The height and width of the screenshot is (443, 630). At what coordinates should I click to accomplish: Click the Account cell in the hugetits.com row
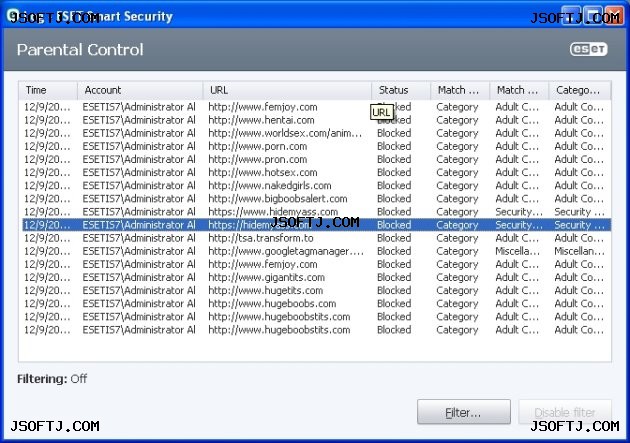139,290
